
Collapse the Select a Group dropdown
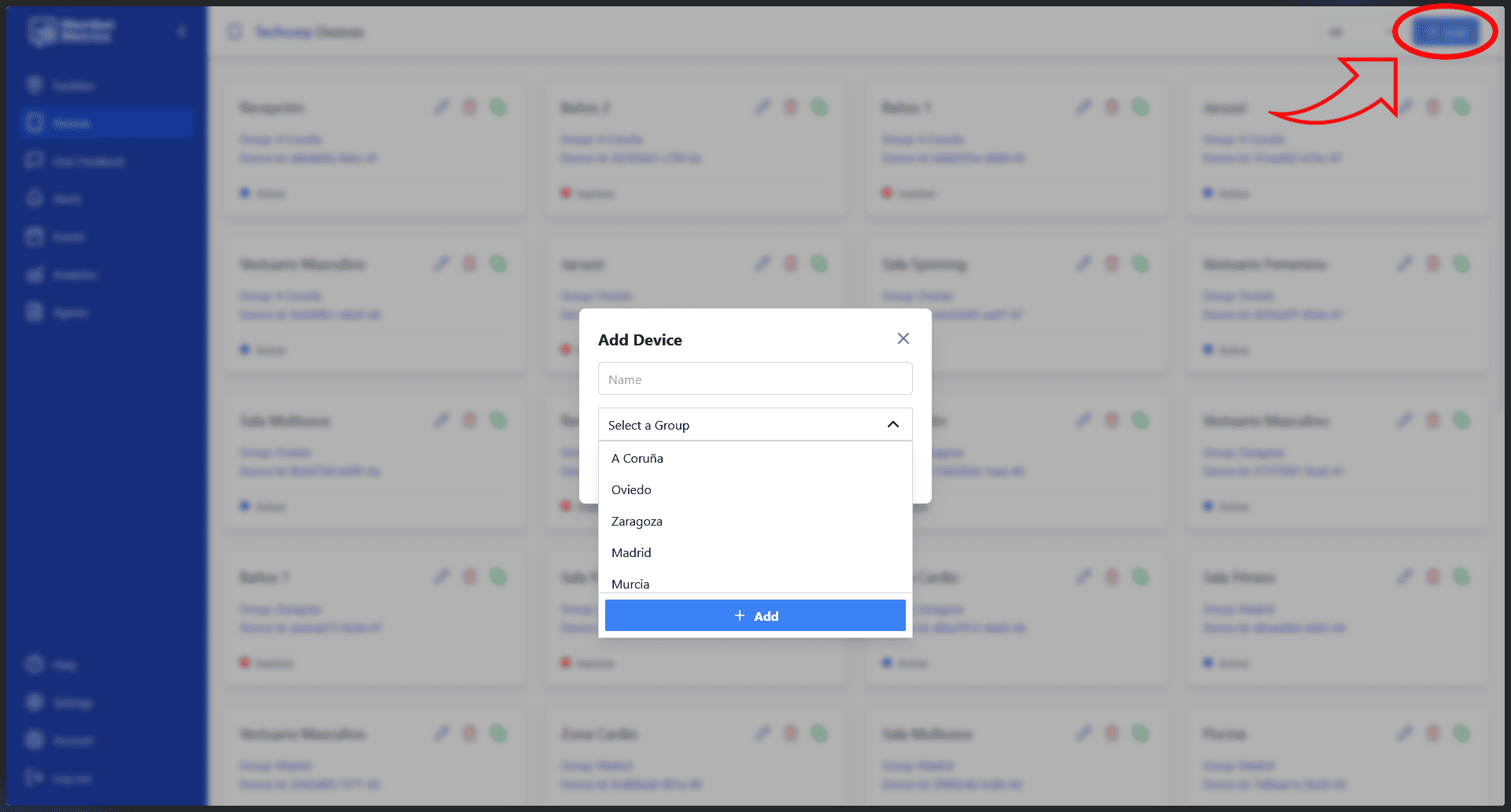click(x=892, y=425)
